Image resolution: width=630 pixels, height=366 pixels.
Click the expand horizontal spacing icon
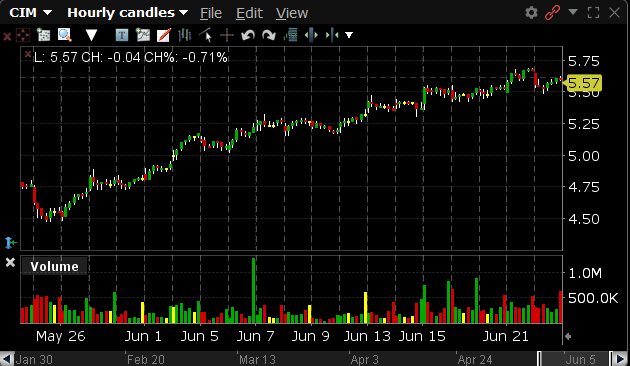(x=311, y=35)
